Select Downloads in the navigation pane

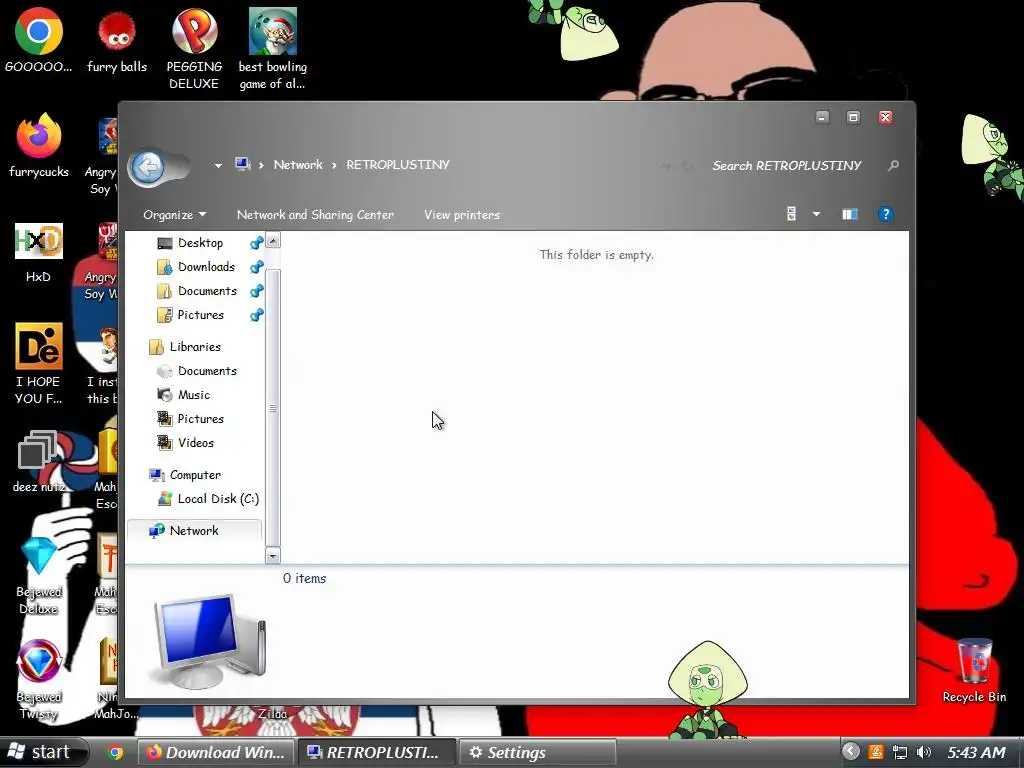click(x=206, y=267)
